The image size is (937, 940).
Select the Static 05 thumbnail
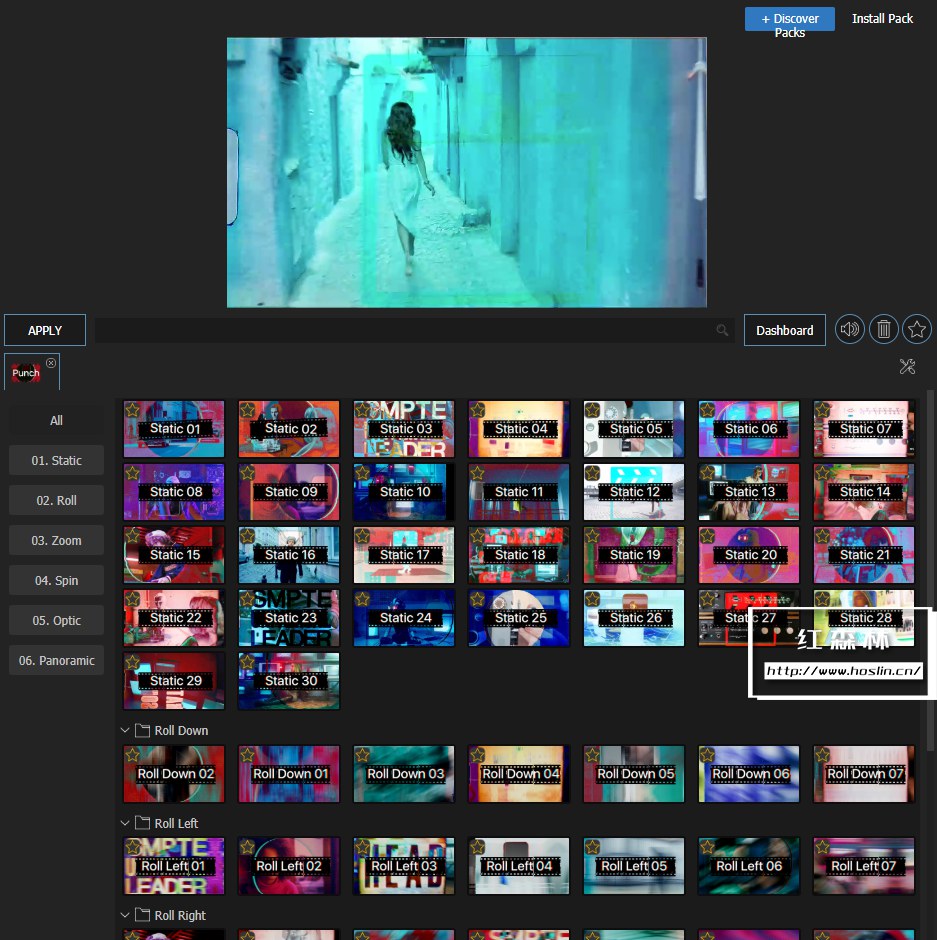[x=634, y=429]
